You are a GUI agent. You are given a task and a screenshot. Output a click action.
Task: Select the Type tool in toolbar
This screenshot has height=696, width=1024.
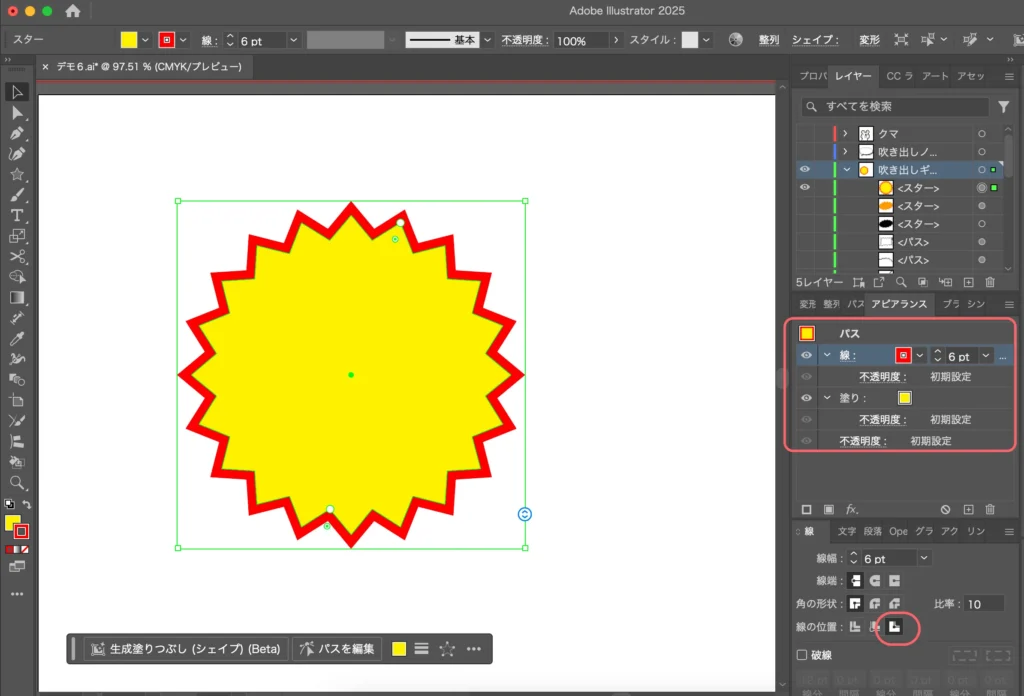pos(17,215)
